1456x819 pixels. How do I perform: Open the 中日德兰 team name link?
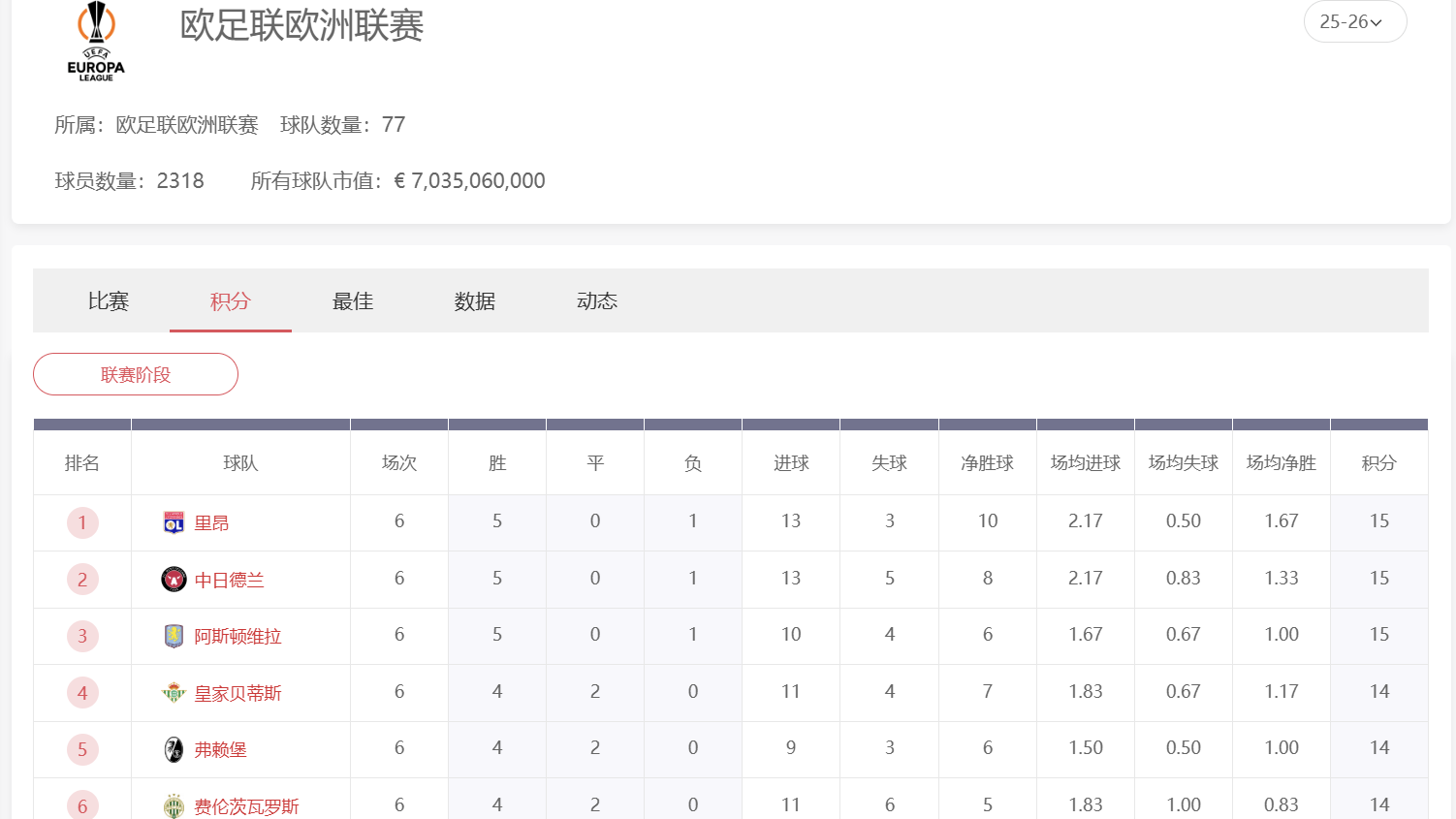229,580
